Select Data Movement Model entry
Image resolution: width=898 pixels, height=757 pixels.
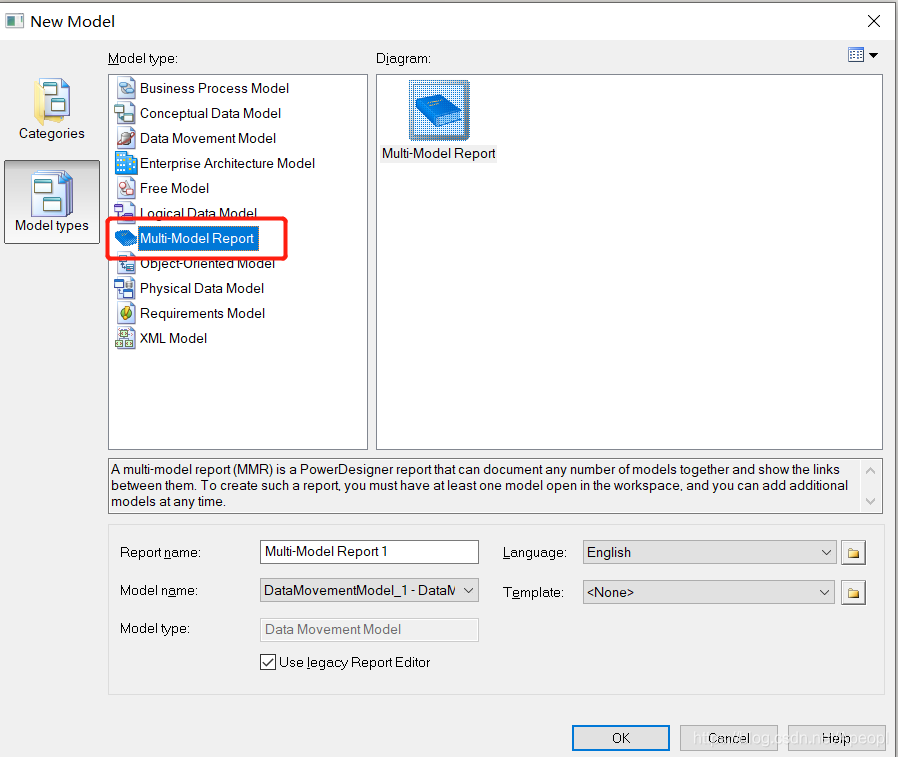(x=208, y=138)
